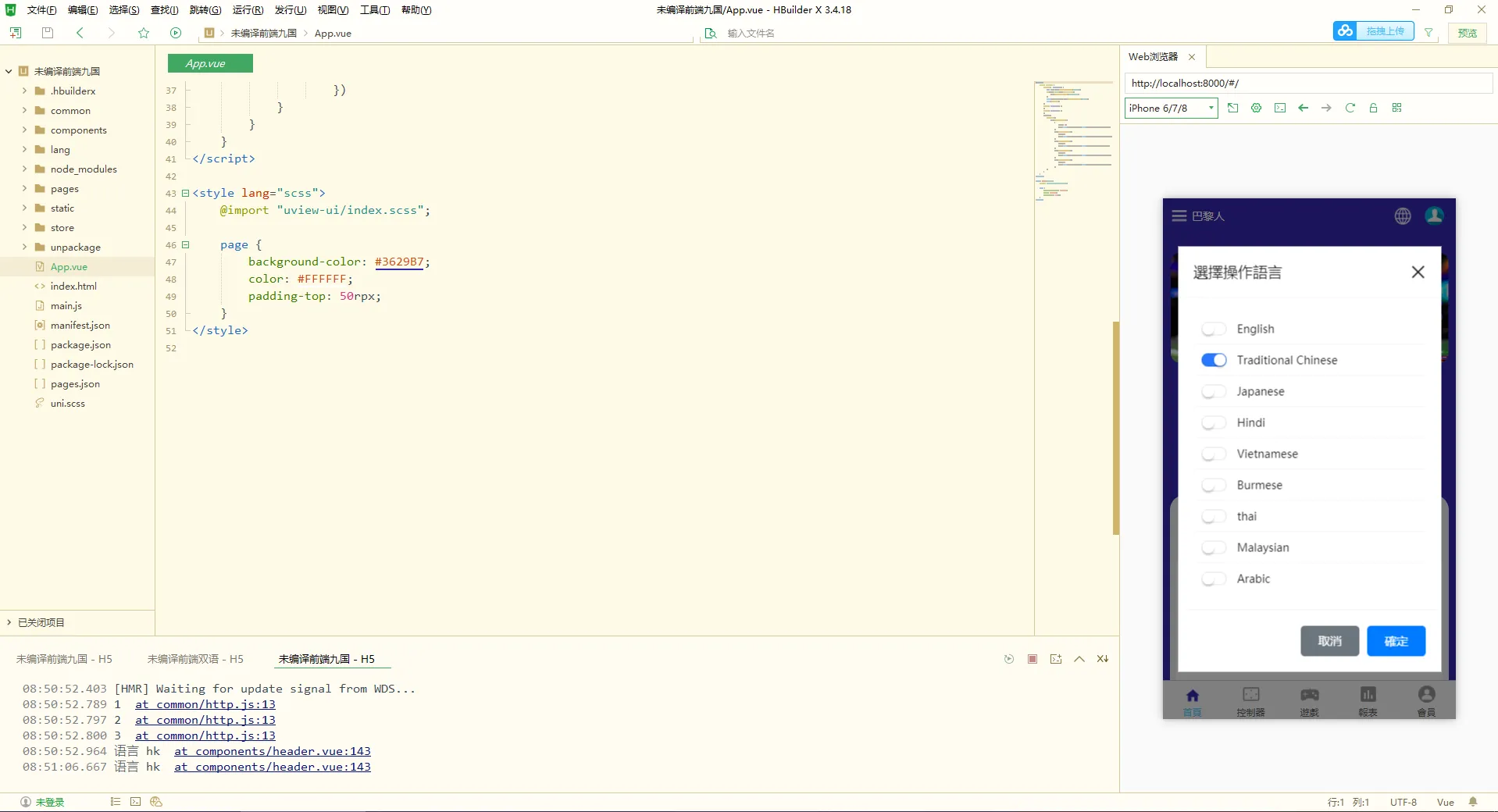Click the #3629B7 color value in code
Screen dimensions: 1498x812
click(x=399, y=262)
